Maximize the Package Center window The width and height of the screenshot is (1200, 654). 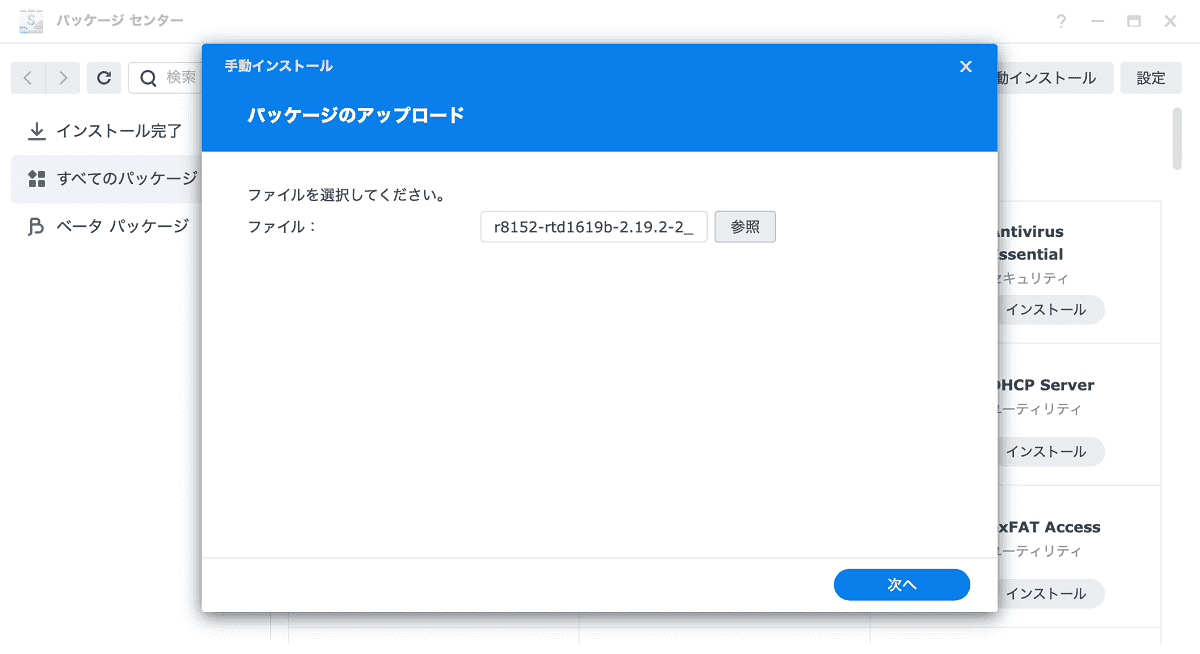[1134, 21]
